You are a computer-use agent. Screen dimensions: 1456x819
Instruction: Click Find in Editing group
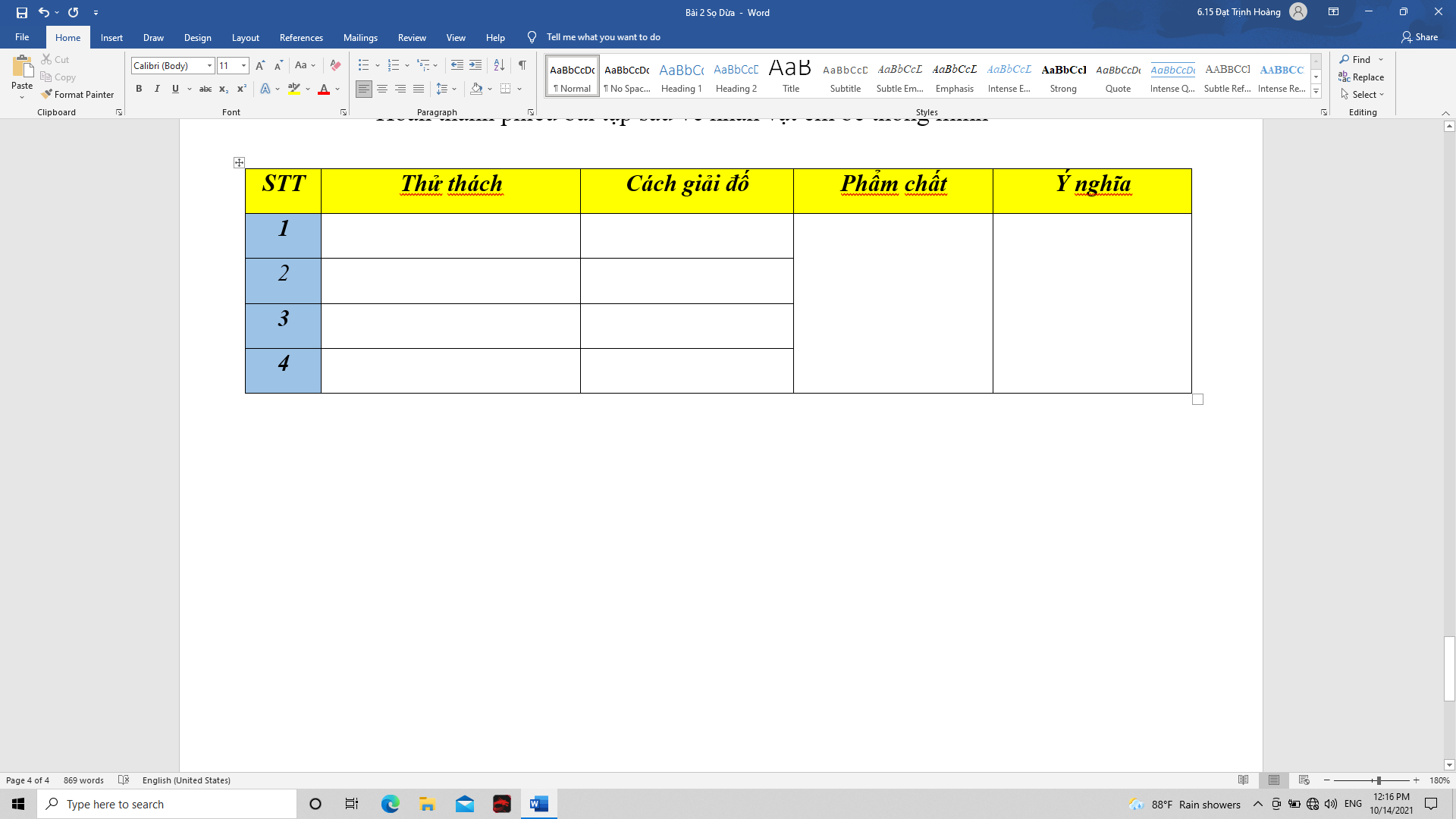(1355, 59)
